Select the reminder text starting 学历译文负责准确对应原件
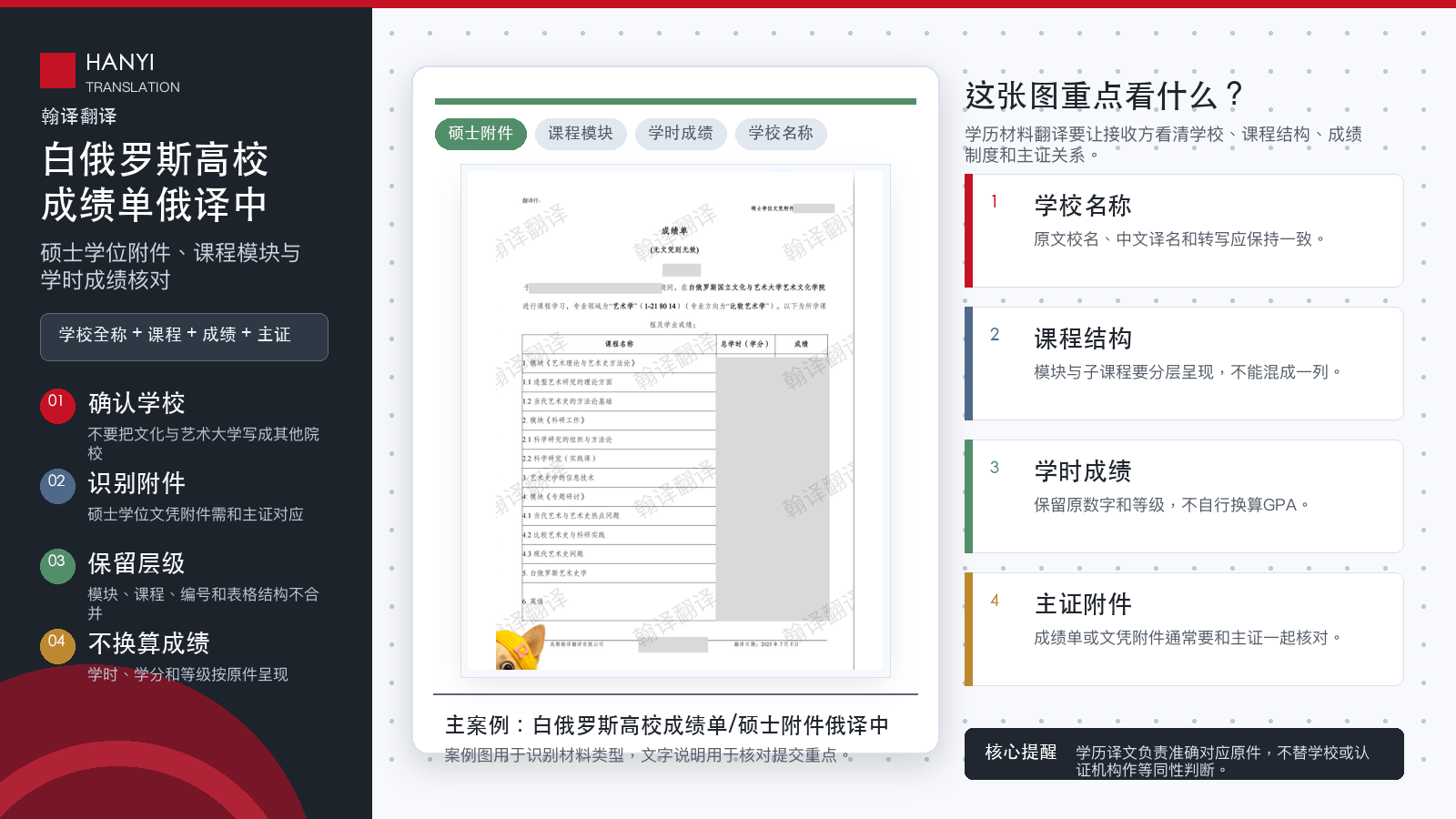 (x=1223, y=761)
